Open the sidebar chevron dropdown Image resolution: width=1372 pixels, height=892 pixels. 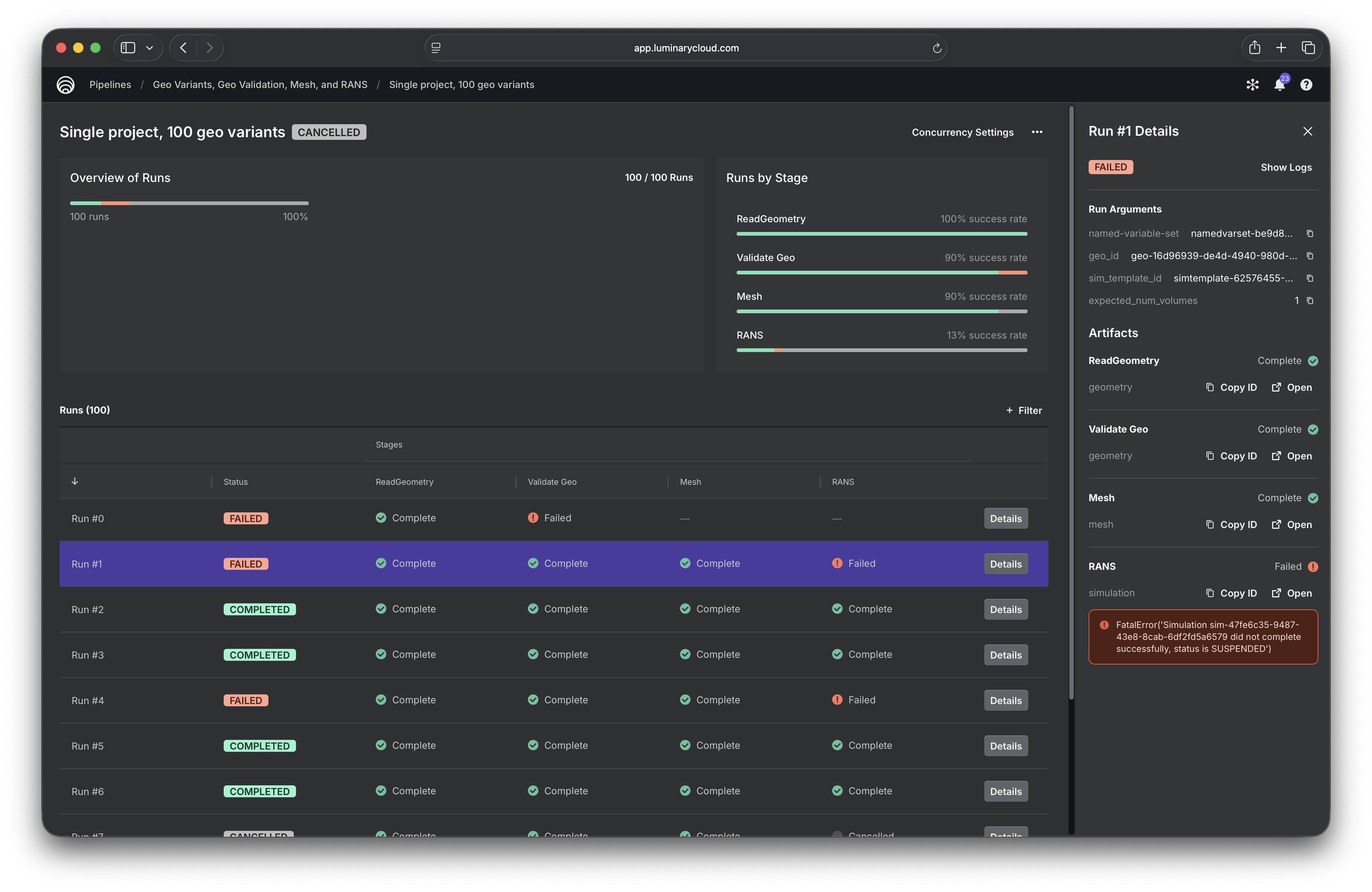[x=149, y=48]
